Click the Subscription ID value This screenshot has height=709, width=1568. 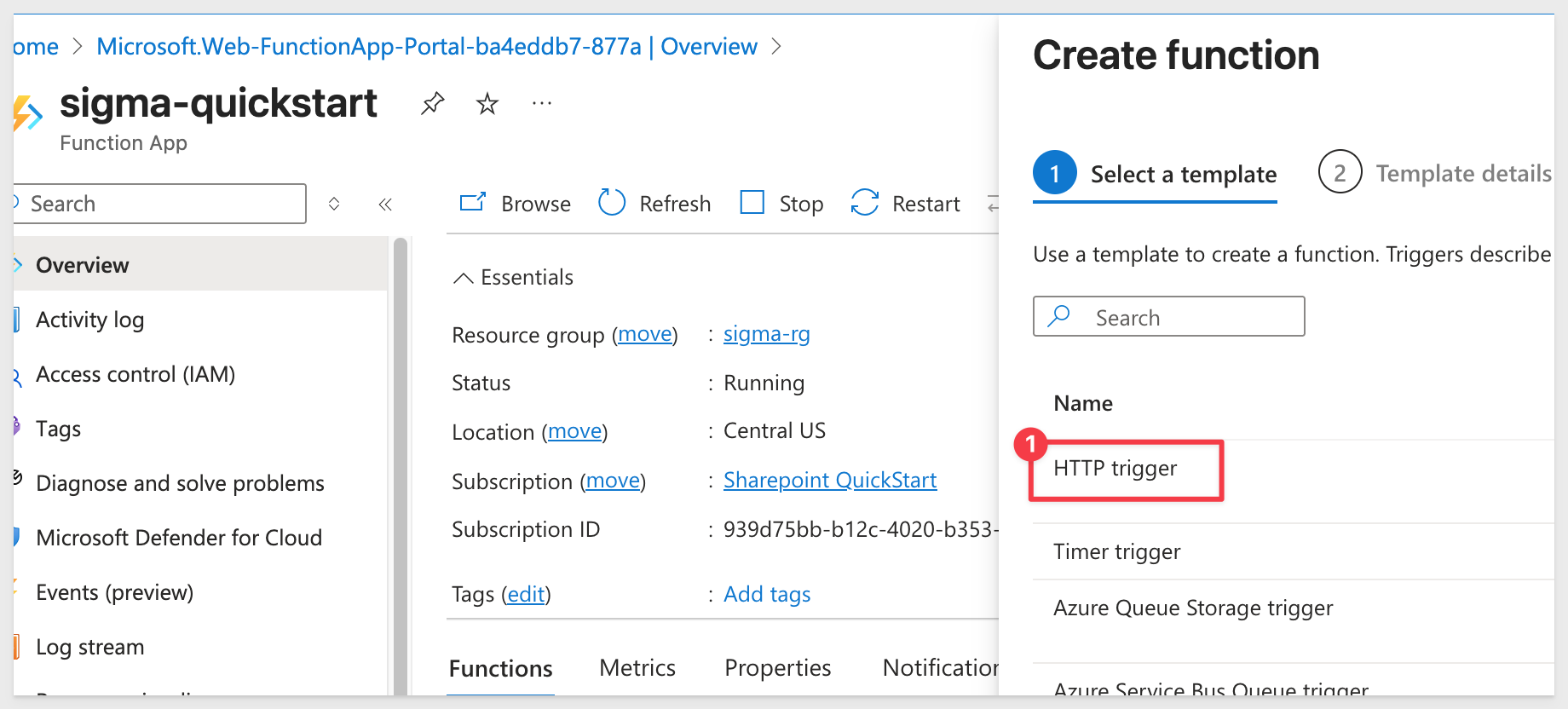click(x=861, y=529)
